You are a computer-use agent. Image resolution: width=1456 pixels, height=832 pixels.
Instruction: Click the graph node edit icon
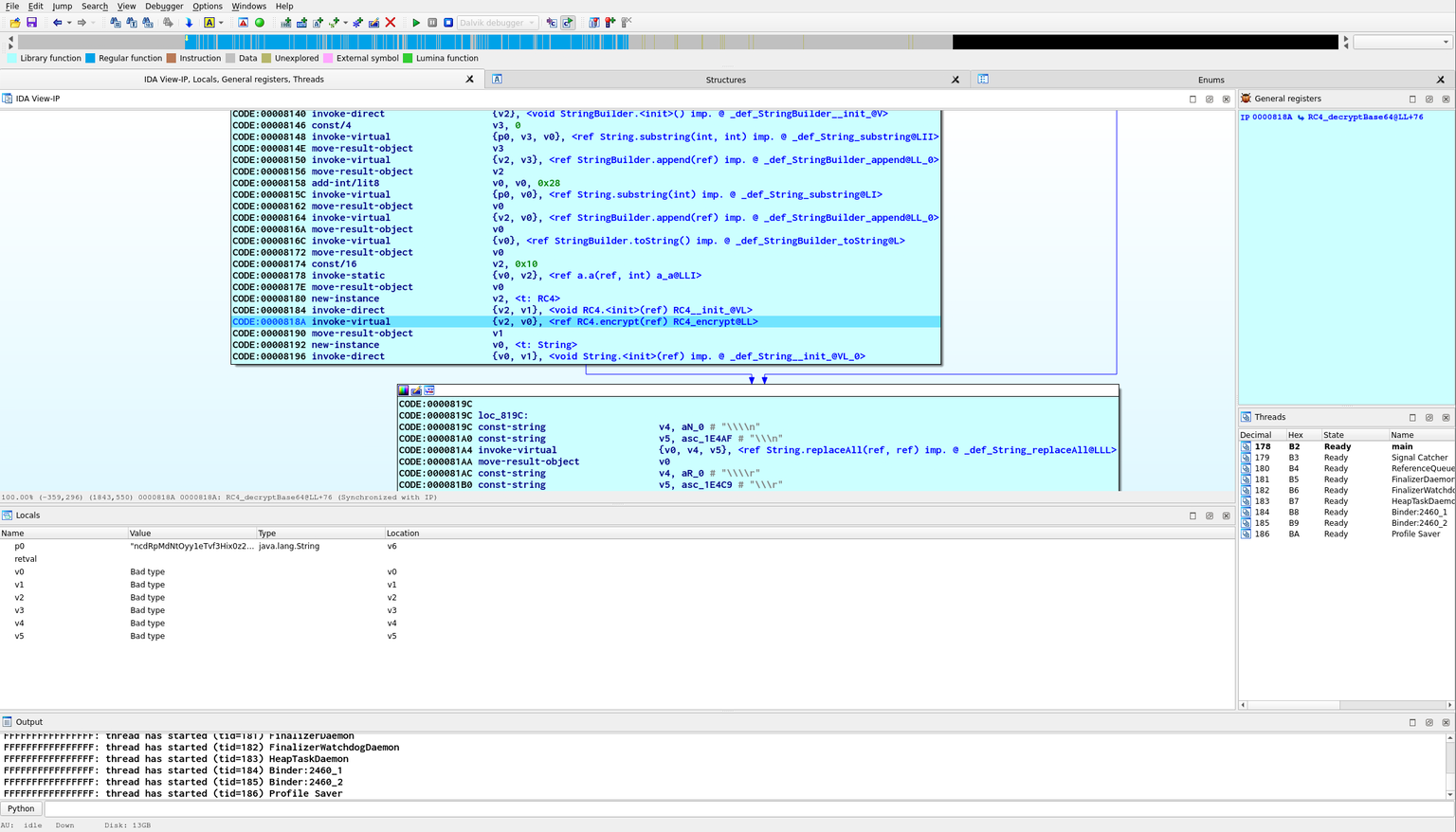416,390
